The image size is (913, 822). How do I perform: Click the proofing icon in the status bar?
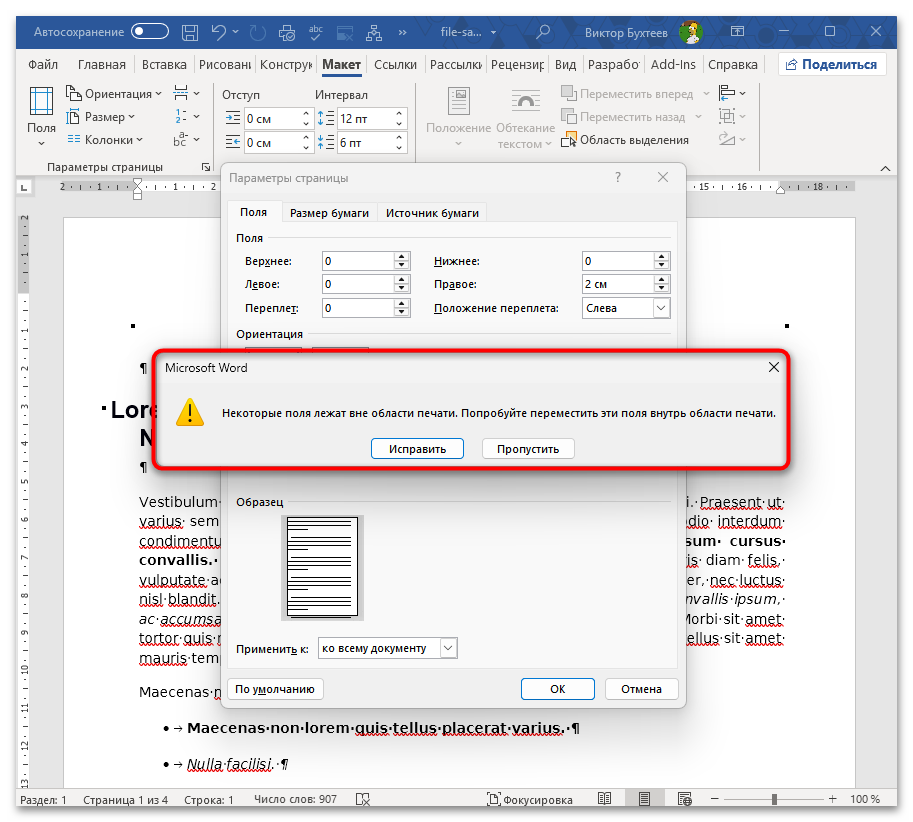click(x=363, y=799)
